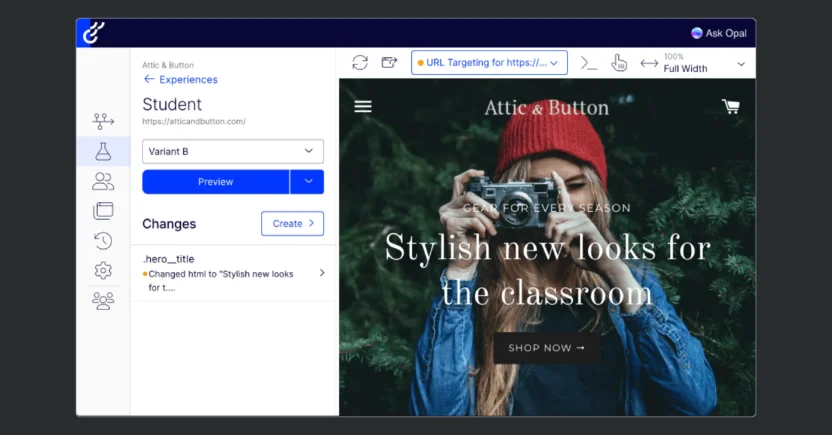Open the URL Targeting dropdown
Image resolution: width=832 pixels, height=435 pixels.
[x=489, y=63]
